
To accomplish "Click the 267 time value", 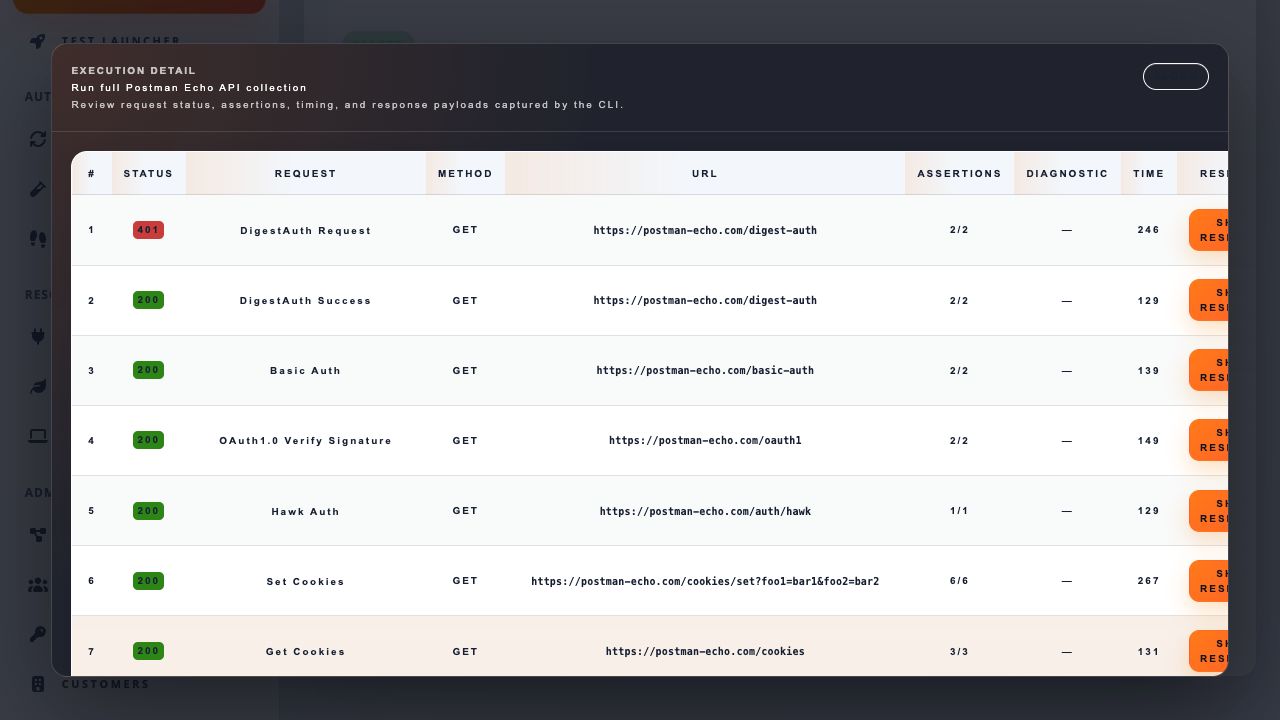I will click(1148, 581).
